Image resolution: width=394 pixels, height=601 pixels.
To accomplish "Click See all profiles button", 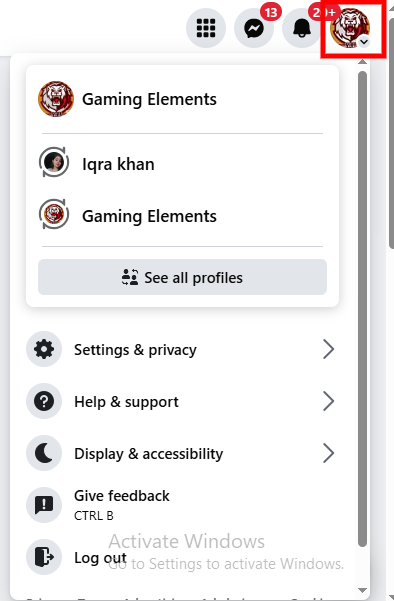I will tap(182, 277).
